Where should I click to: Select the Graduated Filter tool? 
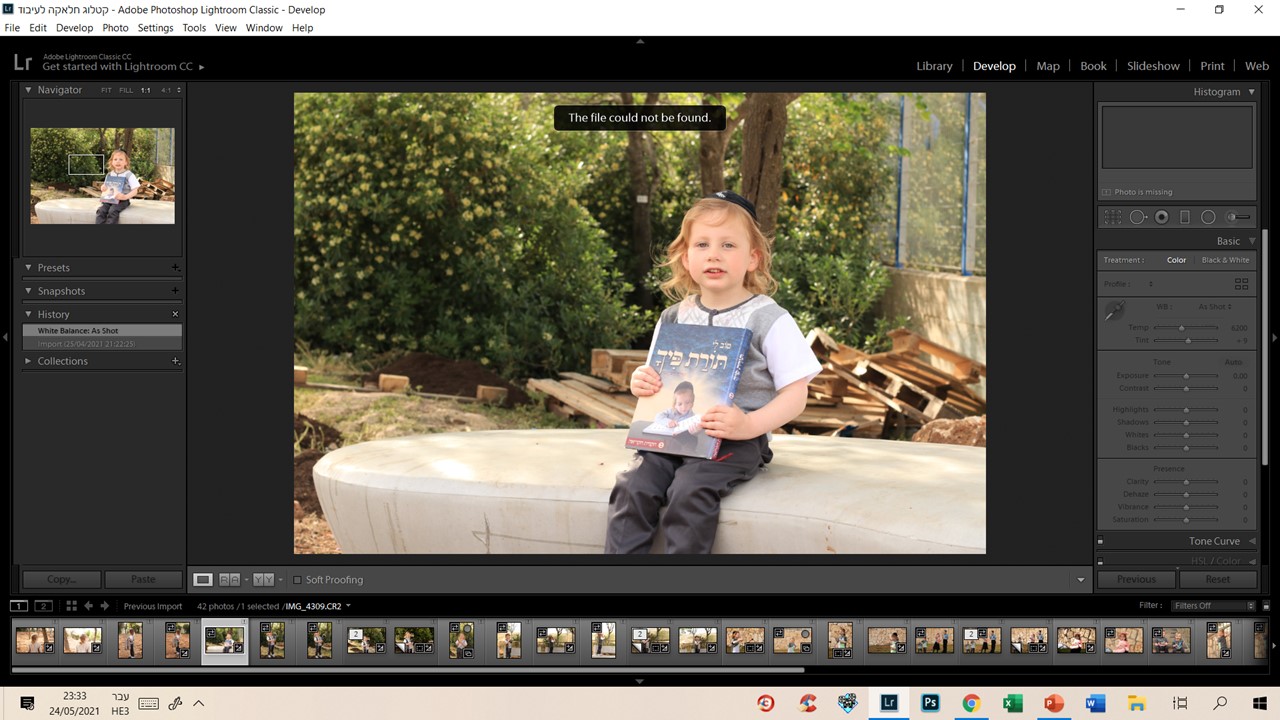click(x=1185, y=217)
